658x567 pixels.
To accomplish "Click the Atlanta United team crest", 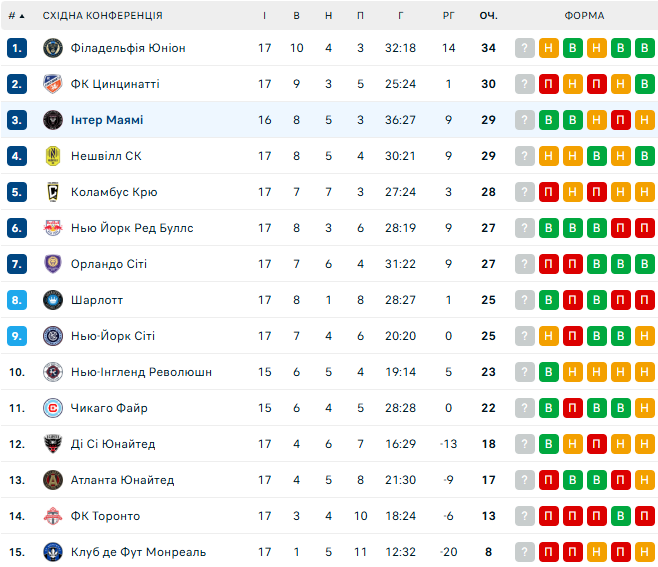I will coord(53,480).
